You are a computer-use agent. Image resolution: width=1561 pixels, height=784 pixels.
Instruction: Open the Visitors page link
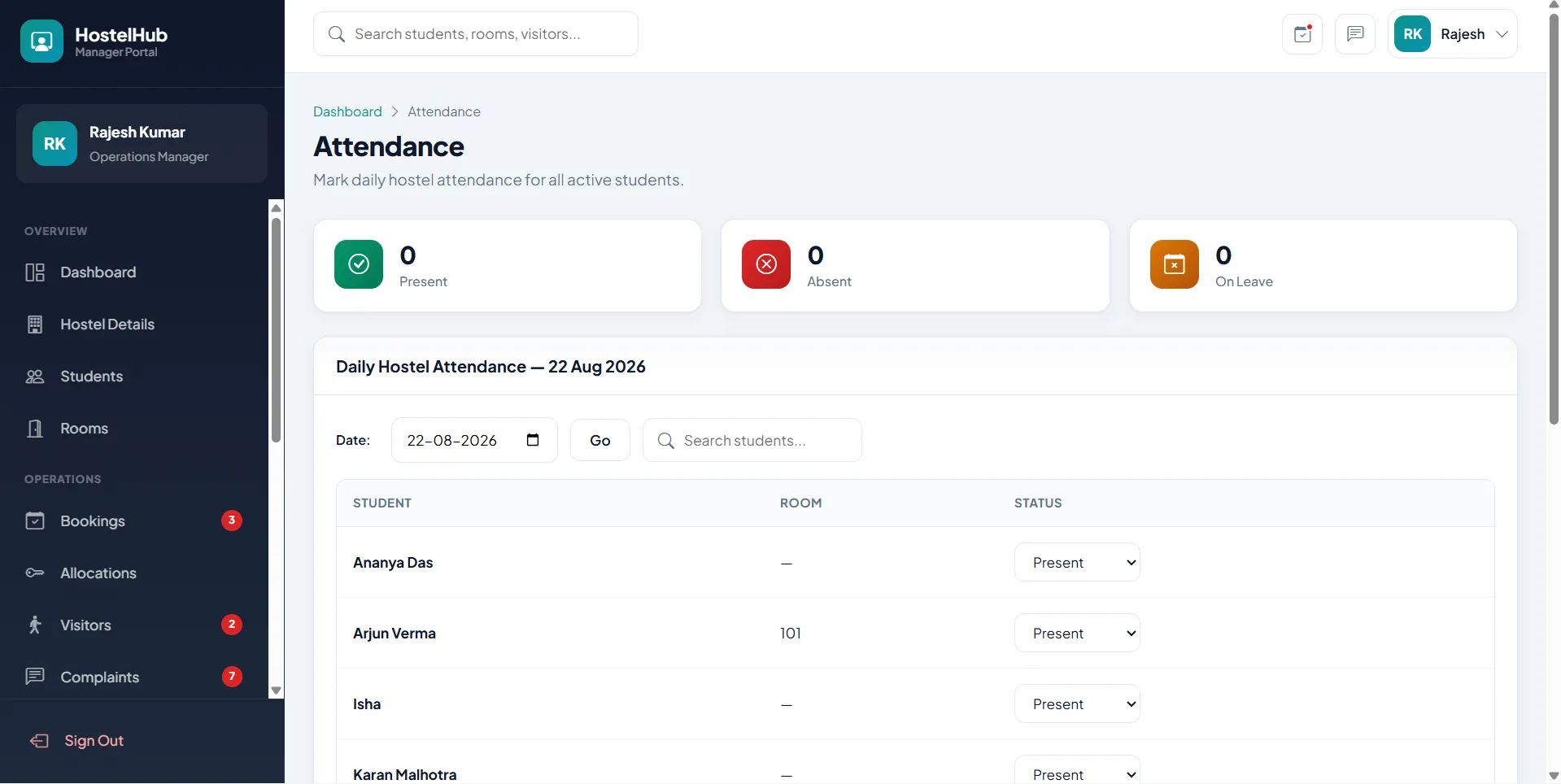pyautogui.click(x=134, y=625)
